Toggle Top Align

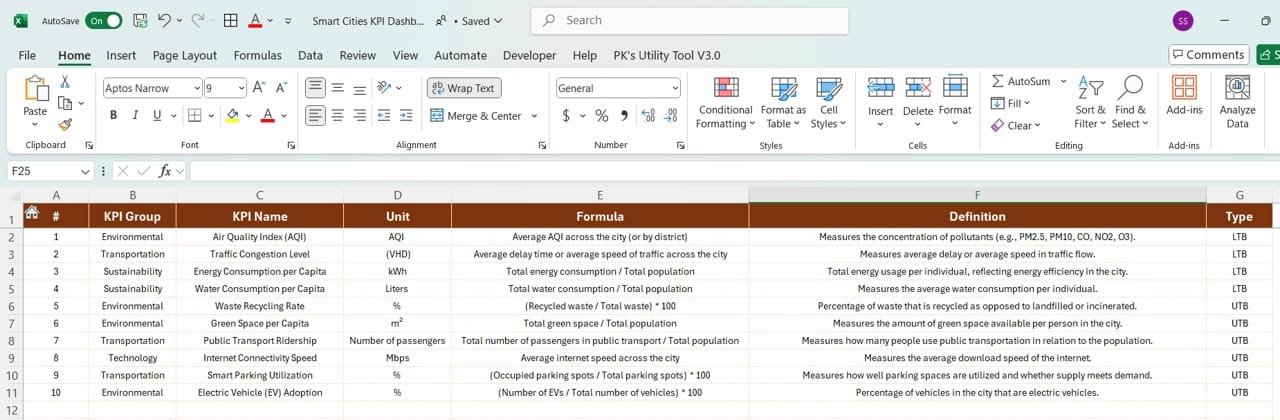(316, 88)
